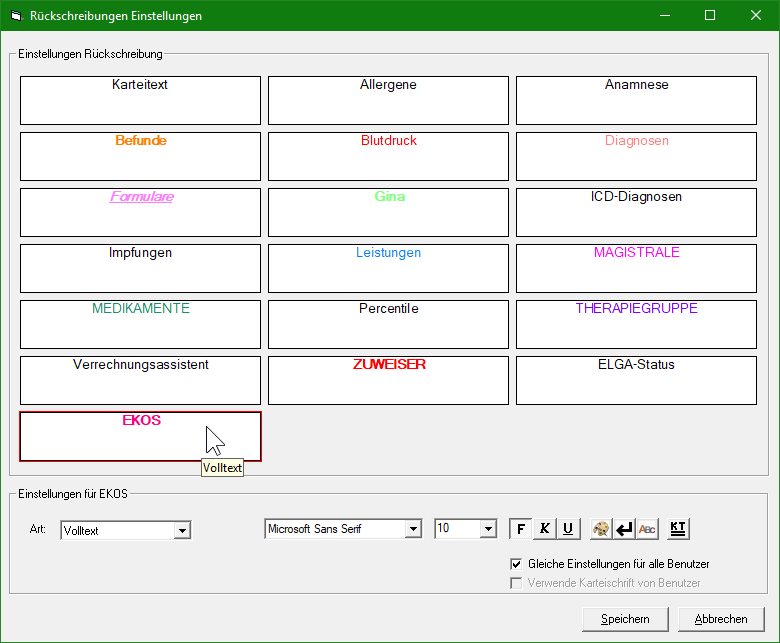This screenshot has width=780, height=643.
Task: Toggle Verwende Karteischrift von Benutzer checkbox
Action: coord(516,583)
